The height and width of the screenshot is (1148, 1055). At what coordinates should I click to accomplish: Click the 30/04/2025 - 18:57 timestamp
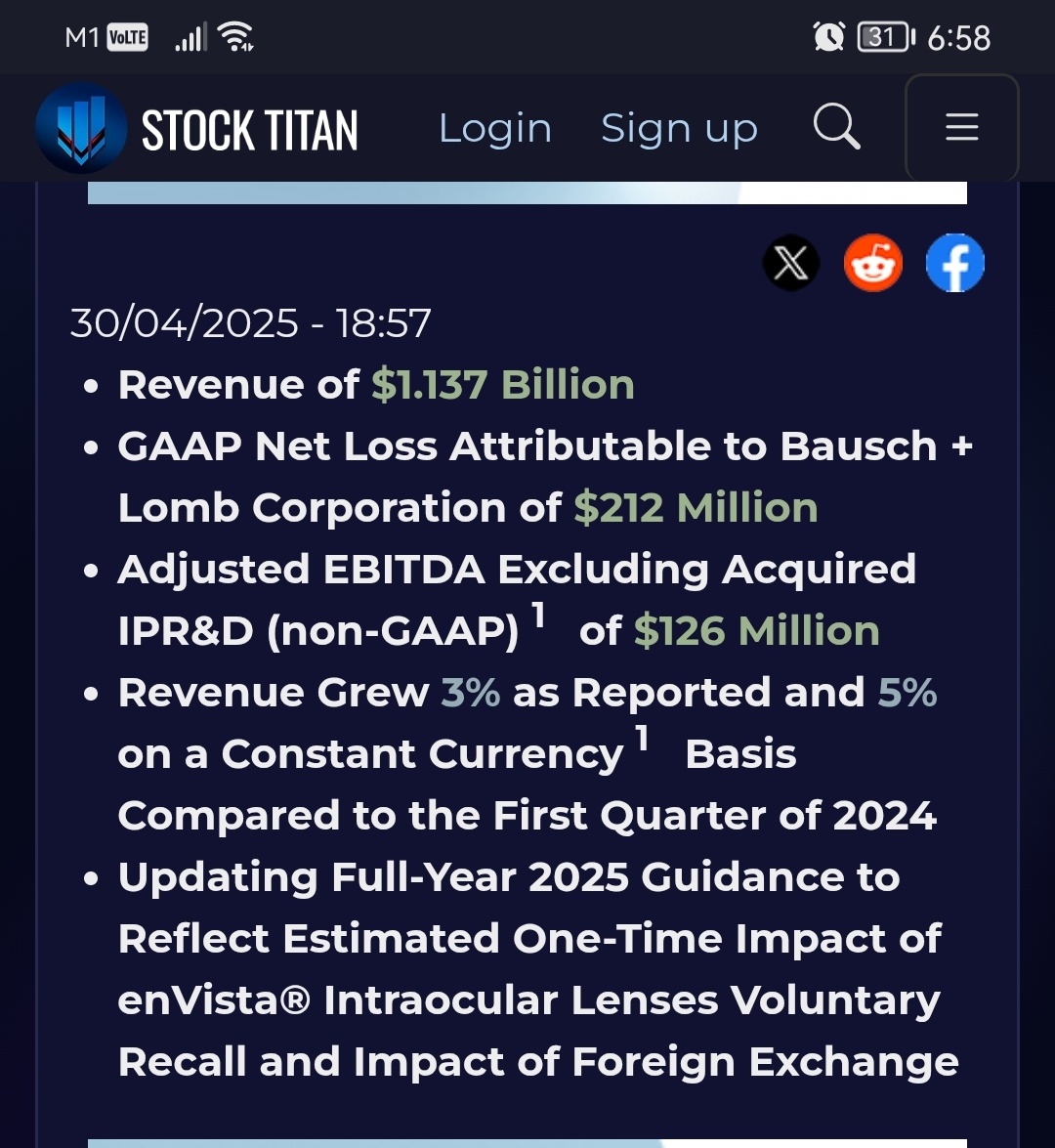point(250,322)
